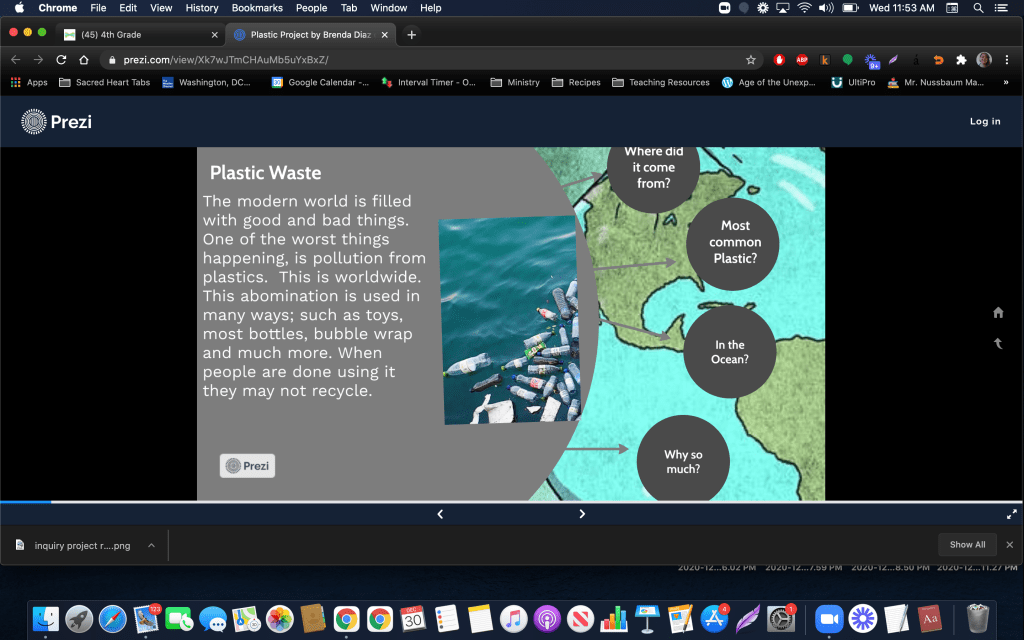1024x640 pixels.
Task: Select the 'In the Ocean?' topic circle
Action: (730, 352)
